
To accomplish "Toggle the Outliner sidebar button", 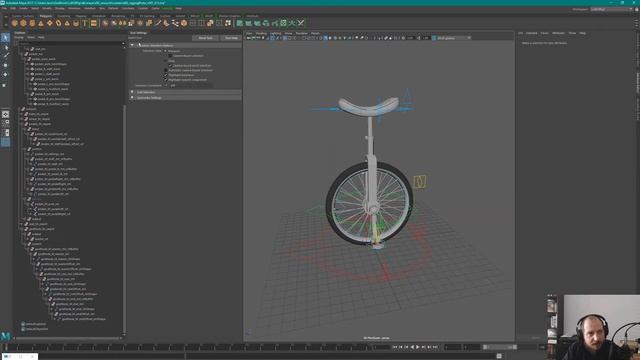I will tap(5, 142).
